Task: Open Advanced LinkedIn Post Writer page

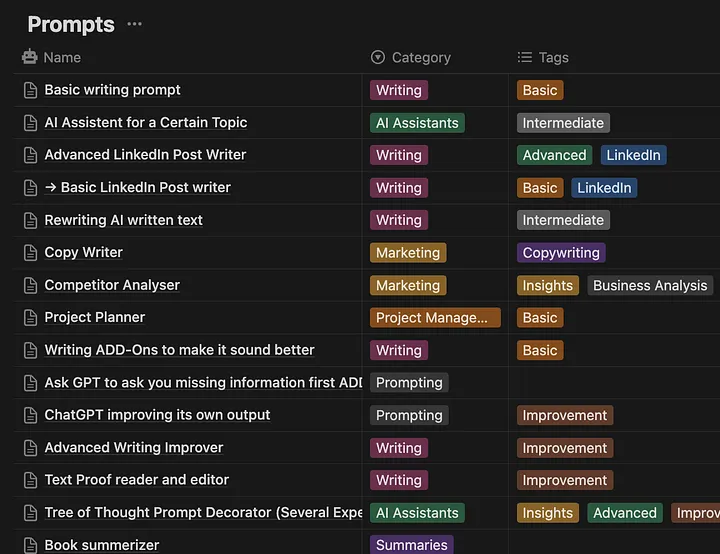Action: click(x=145, y=155)
